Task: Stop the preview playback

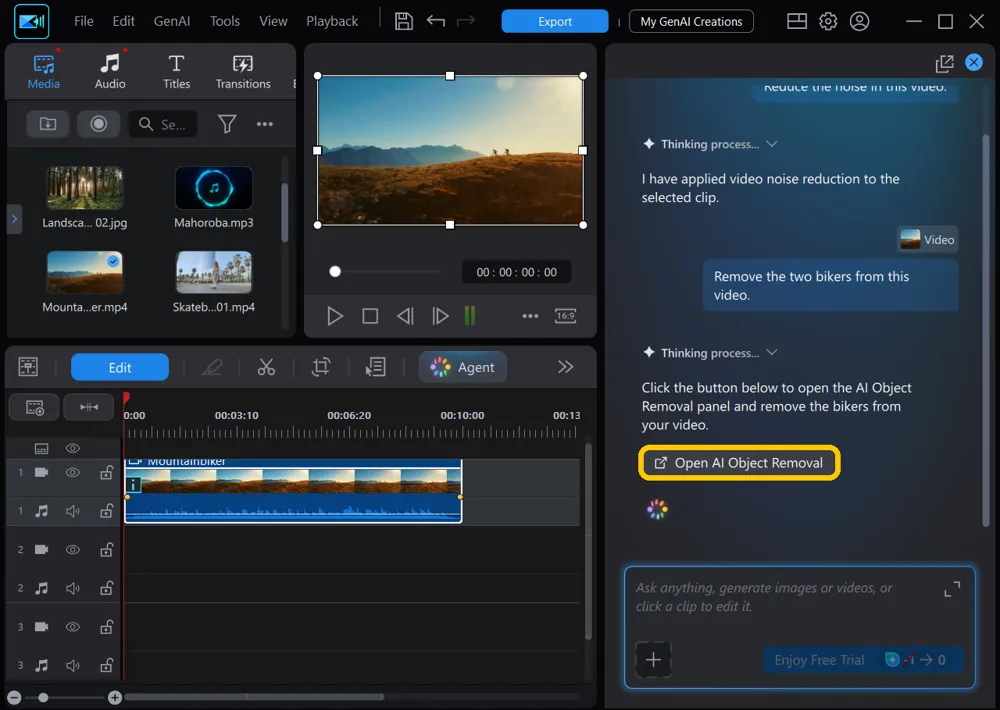Action: tap(370, 316)
